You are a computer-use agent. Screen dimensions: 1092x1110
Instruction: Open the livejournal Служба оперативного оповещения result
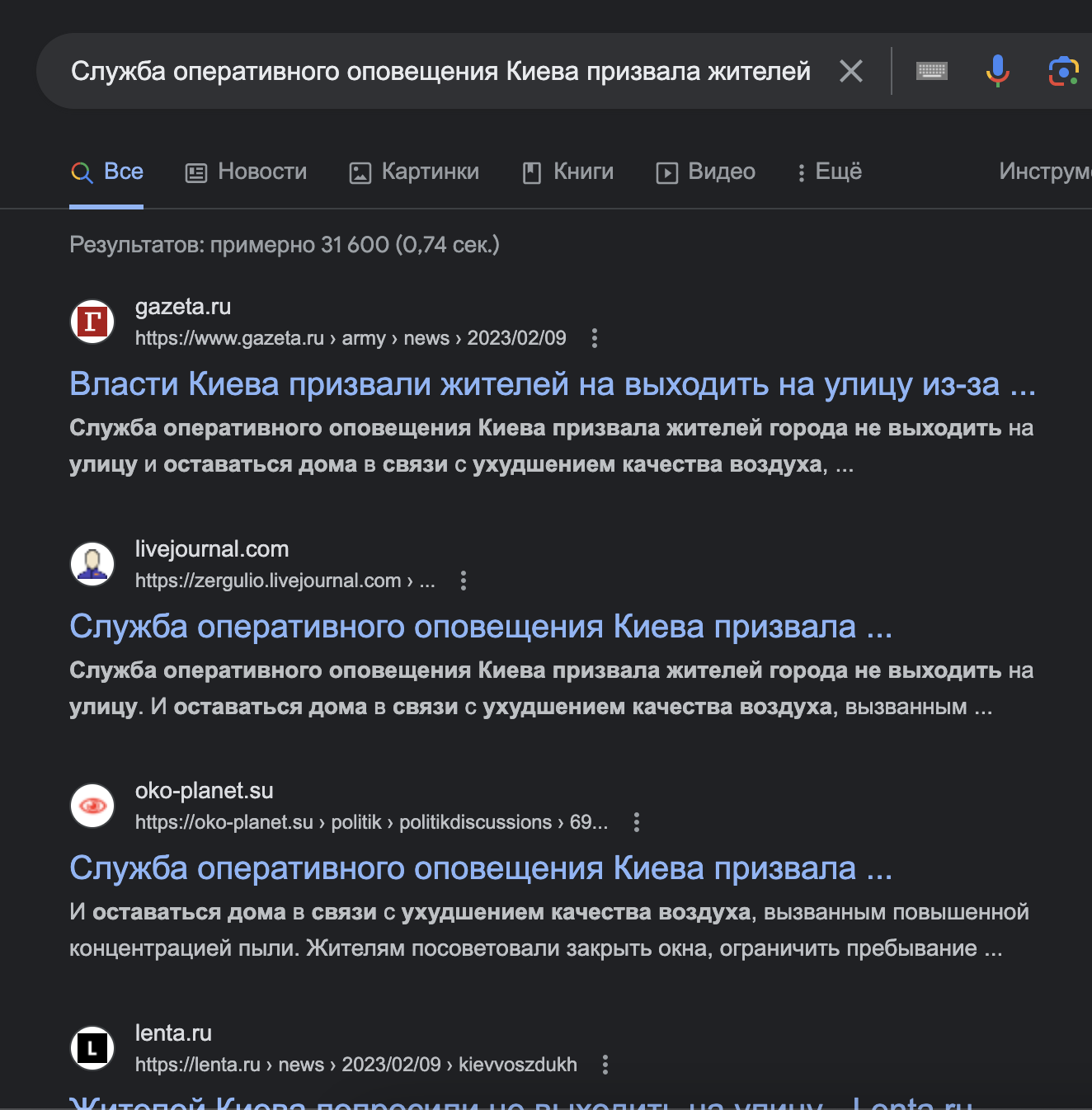coord(480,627)
